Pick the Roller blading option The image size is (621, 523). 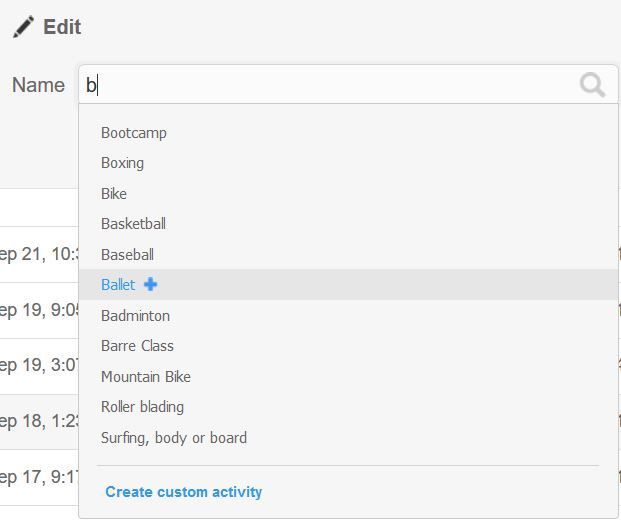(142, 407)
